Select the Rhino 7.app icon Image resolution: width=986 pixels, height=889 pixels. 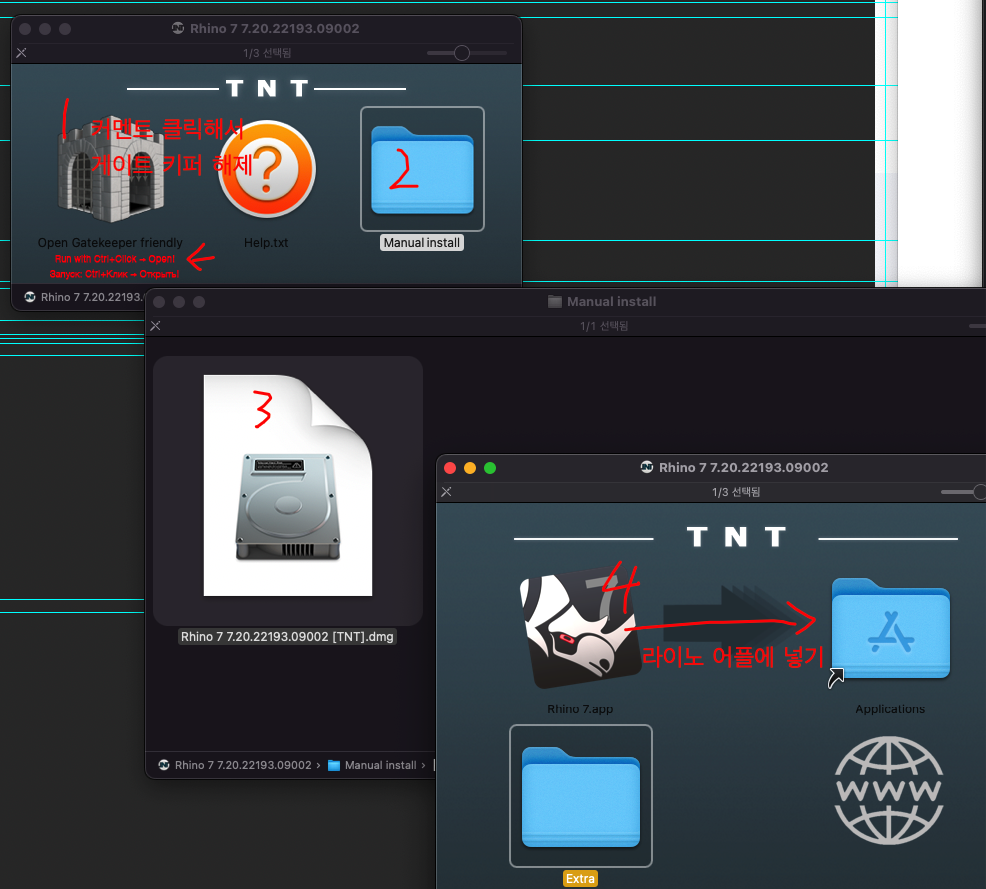pos(580,629)
